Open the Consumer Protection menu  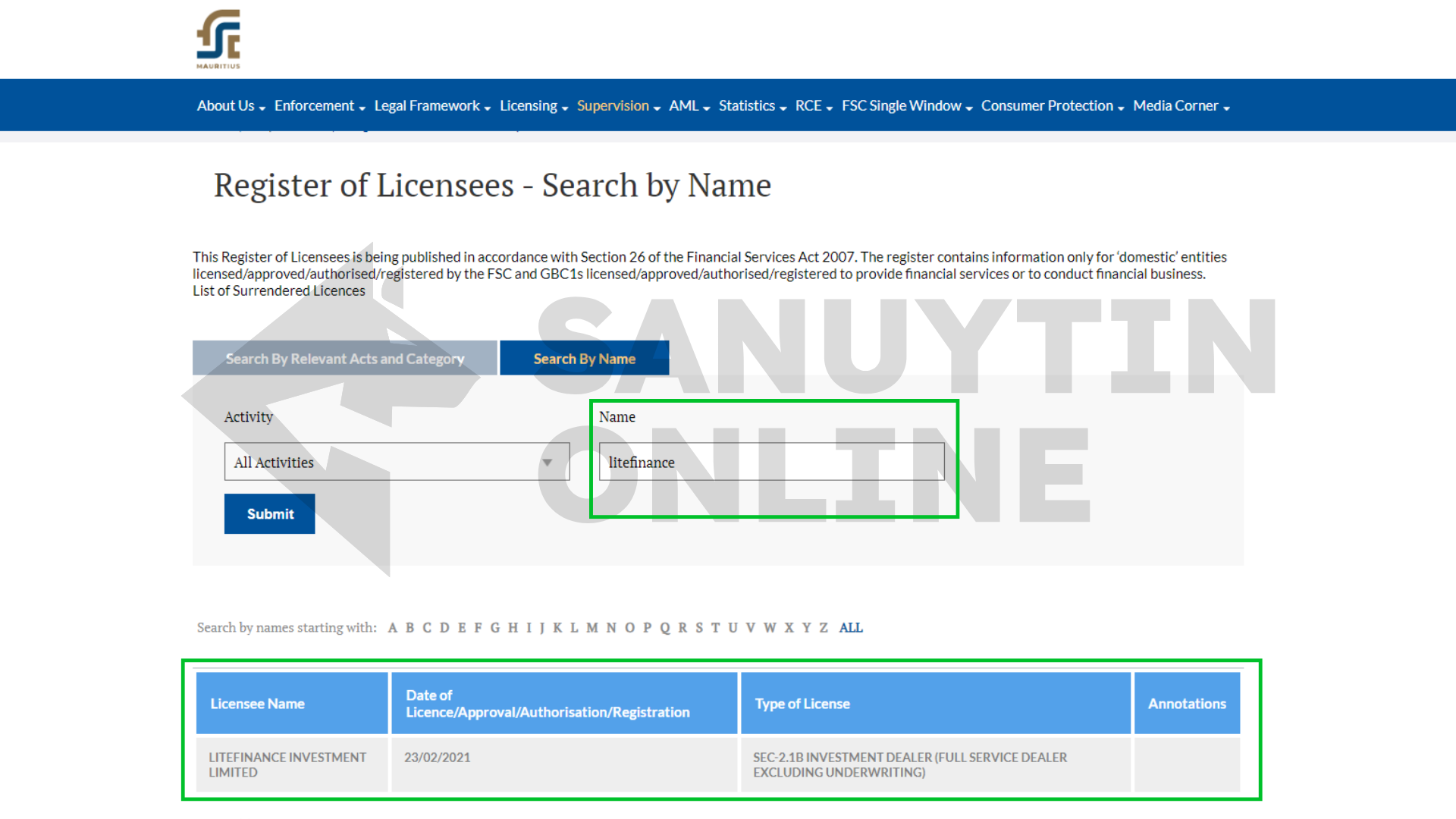point(1049,104)
